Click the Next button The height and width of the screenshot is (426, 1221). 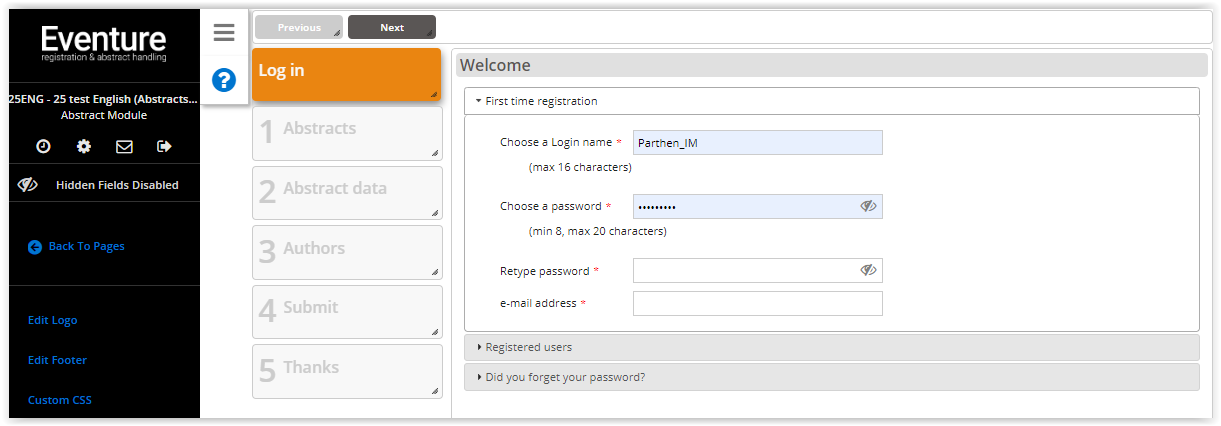tap(392, 27)
